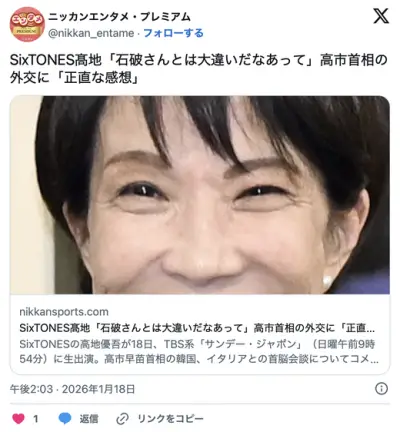Click the chain link icon
The width and height of the screenshot is (400, 432).
point(122,419)
